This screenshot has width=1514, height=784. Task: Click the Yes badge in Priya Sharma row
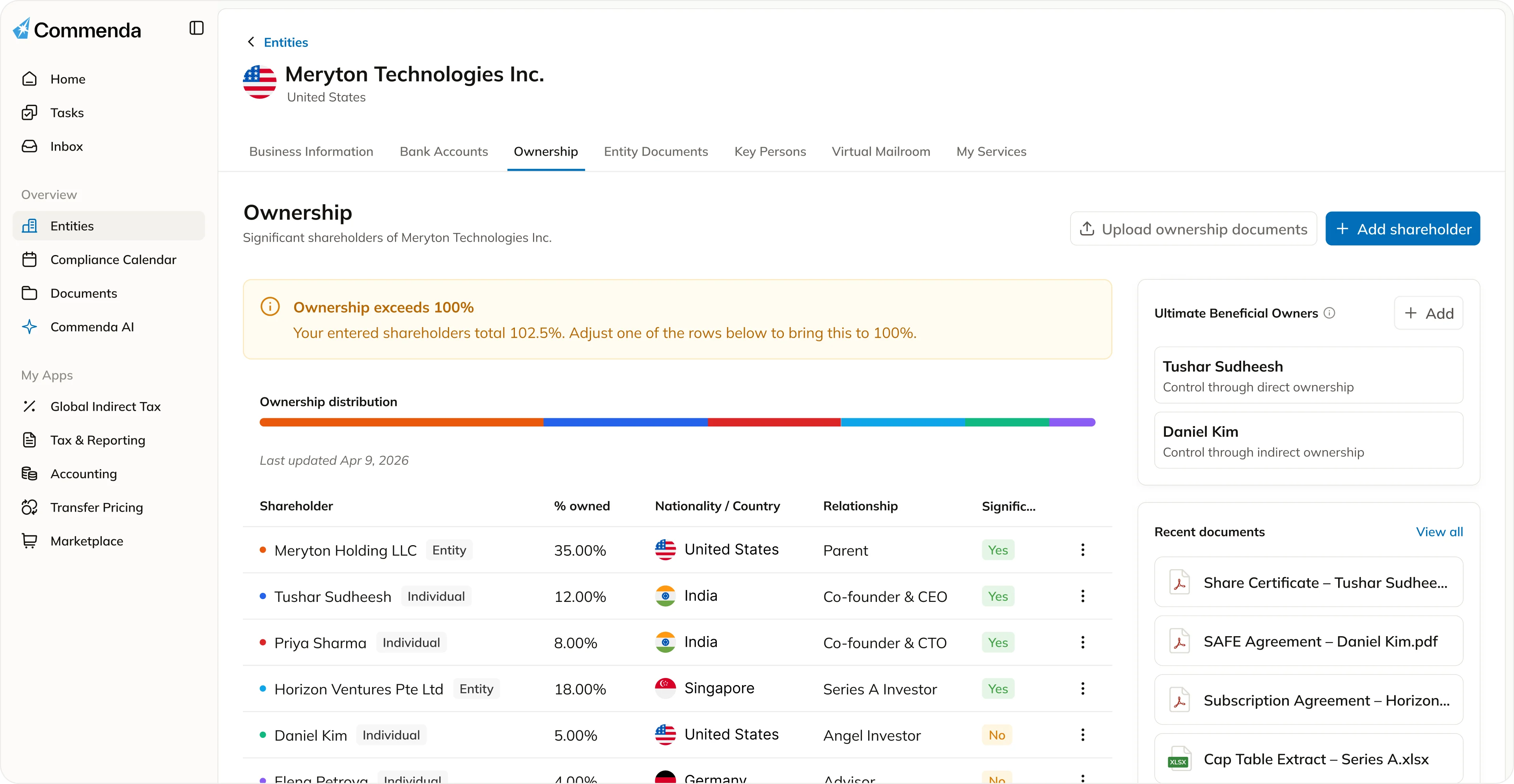[998, 642]
